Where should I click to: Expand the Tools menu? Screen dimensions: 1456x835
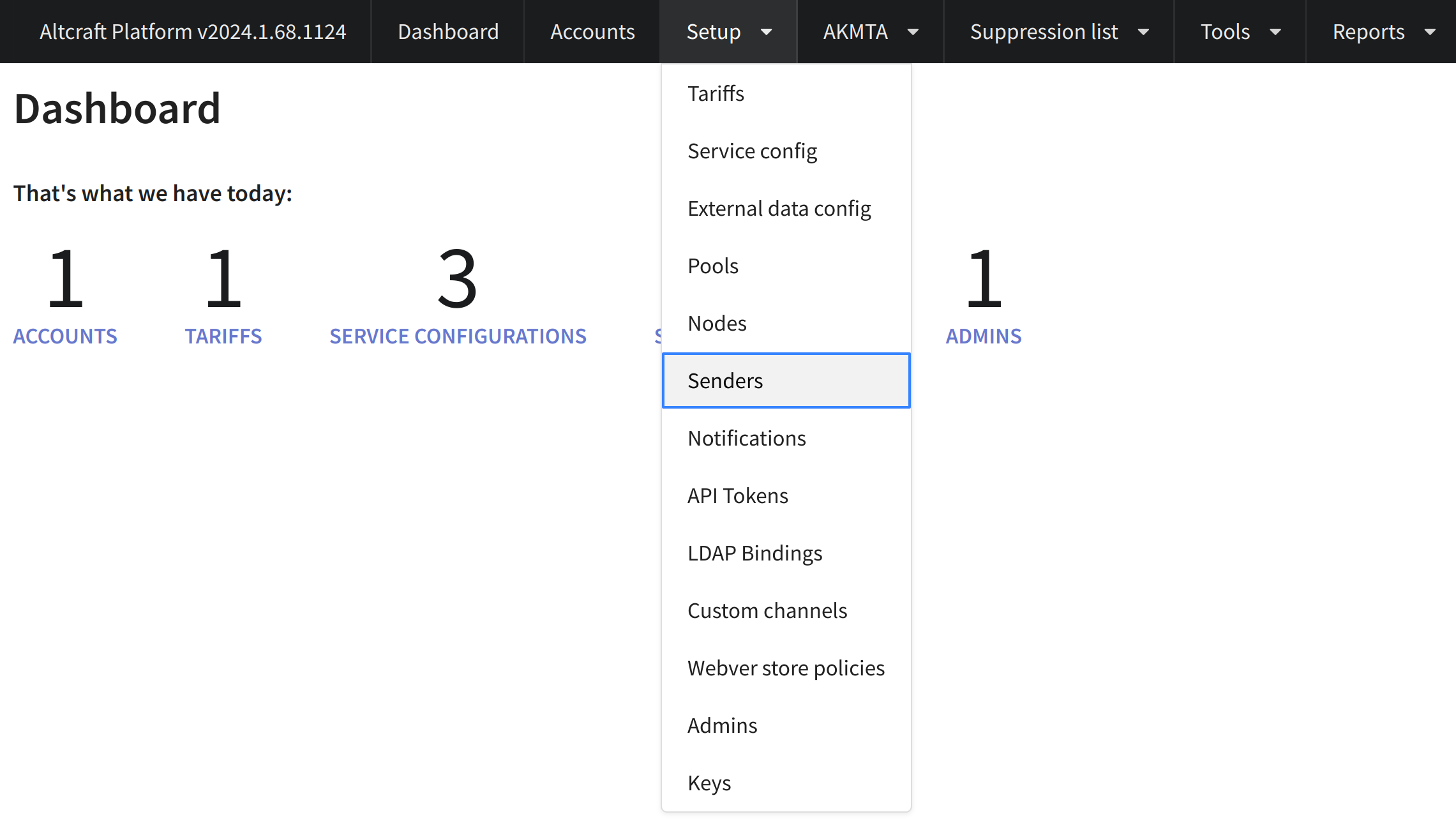tap(1240, 31)
